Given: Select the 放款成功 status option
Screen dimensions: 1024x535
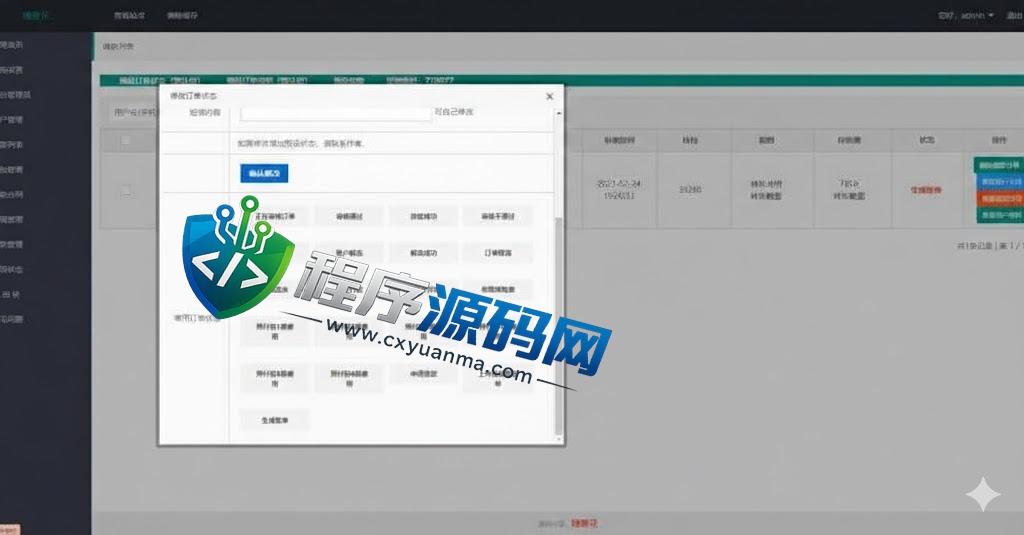Looking at the screenshot, I should (423, 216).
